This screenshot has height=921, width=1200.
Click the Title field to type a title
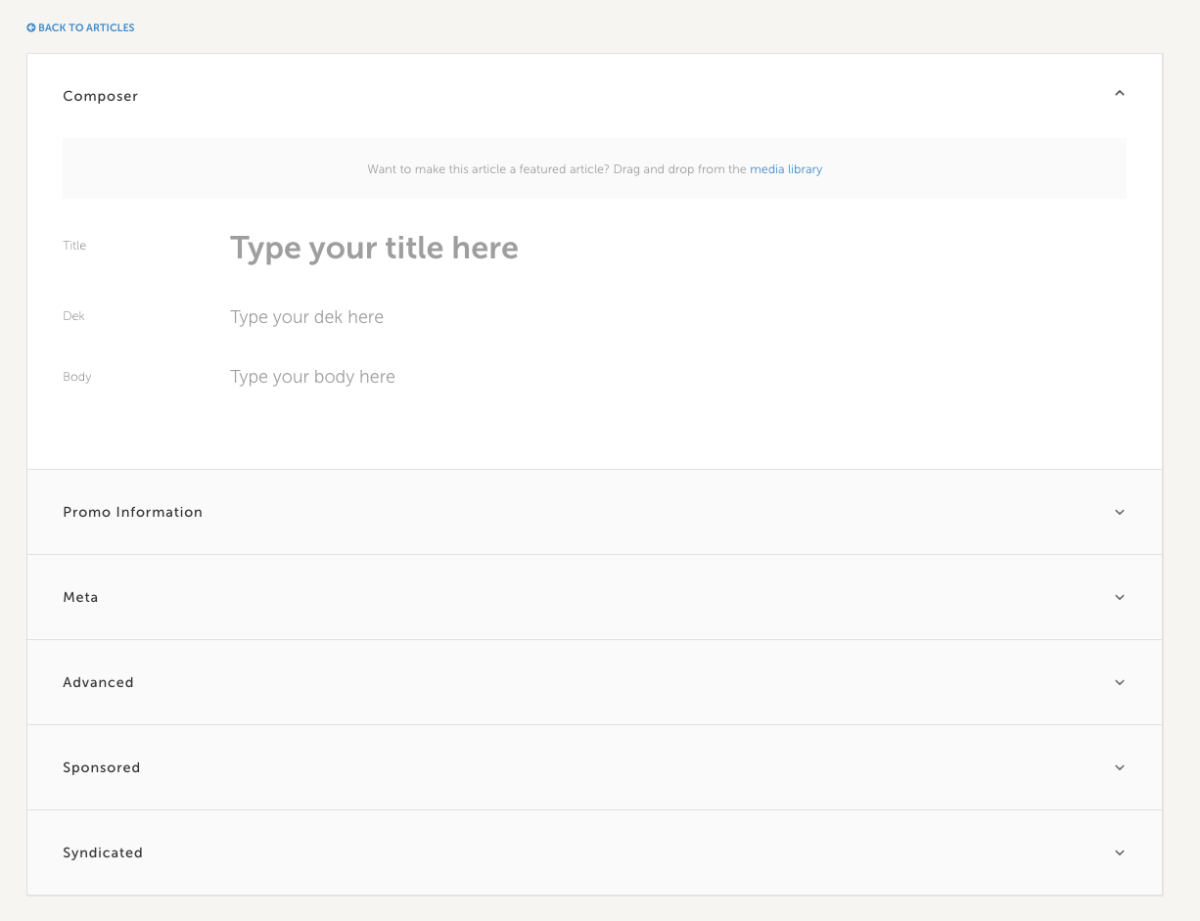pyautogui.click(x=374, y=247)
